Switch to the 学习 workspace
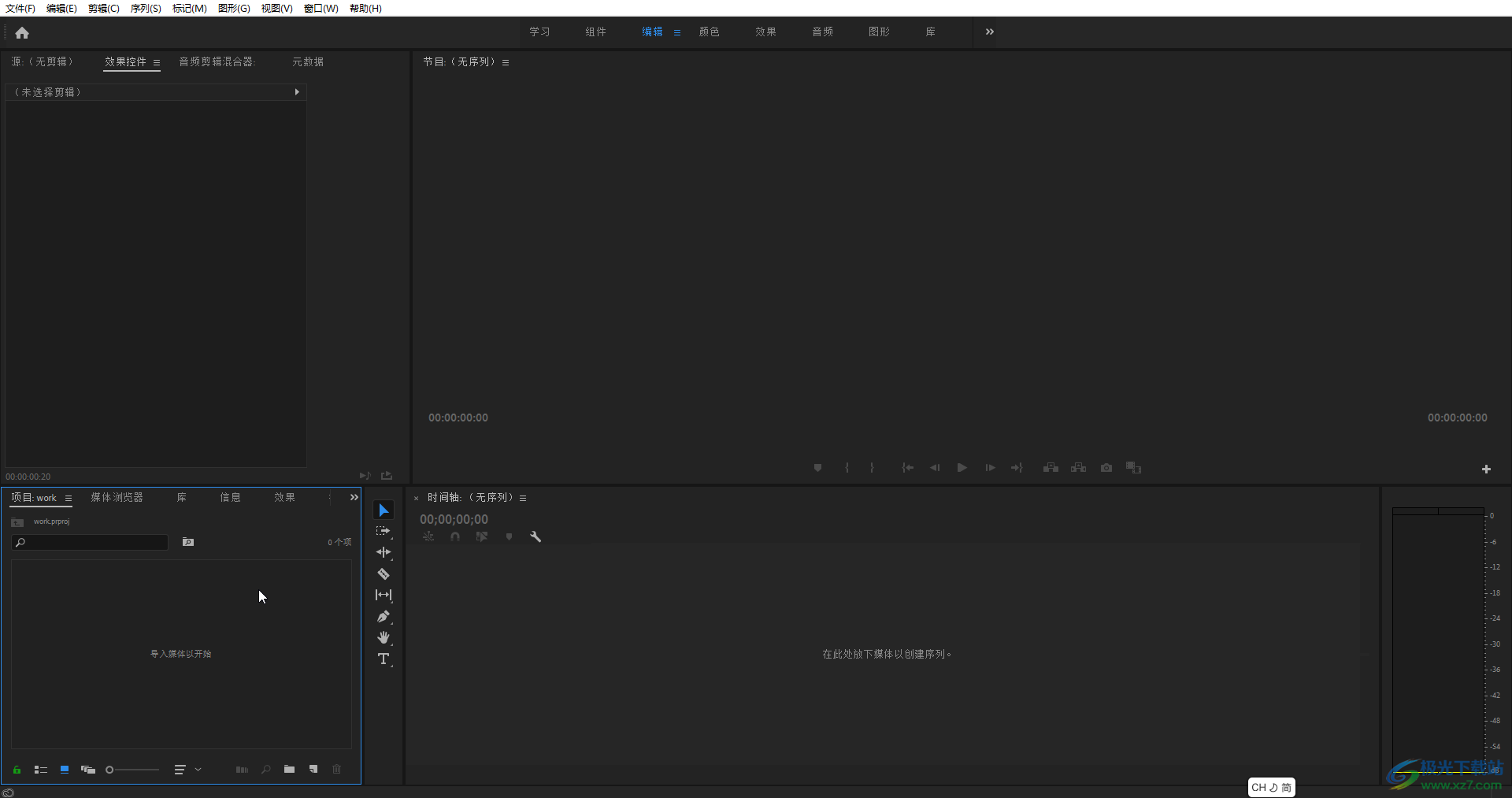Screen dimensions: 1512x798 (539, 32)
